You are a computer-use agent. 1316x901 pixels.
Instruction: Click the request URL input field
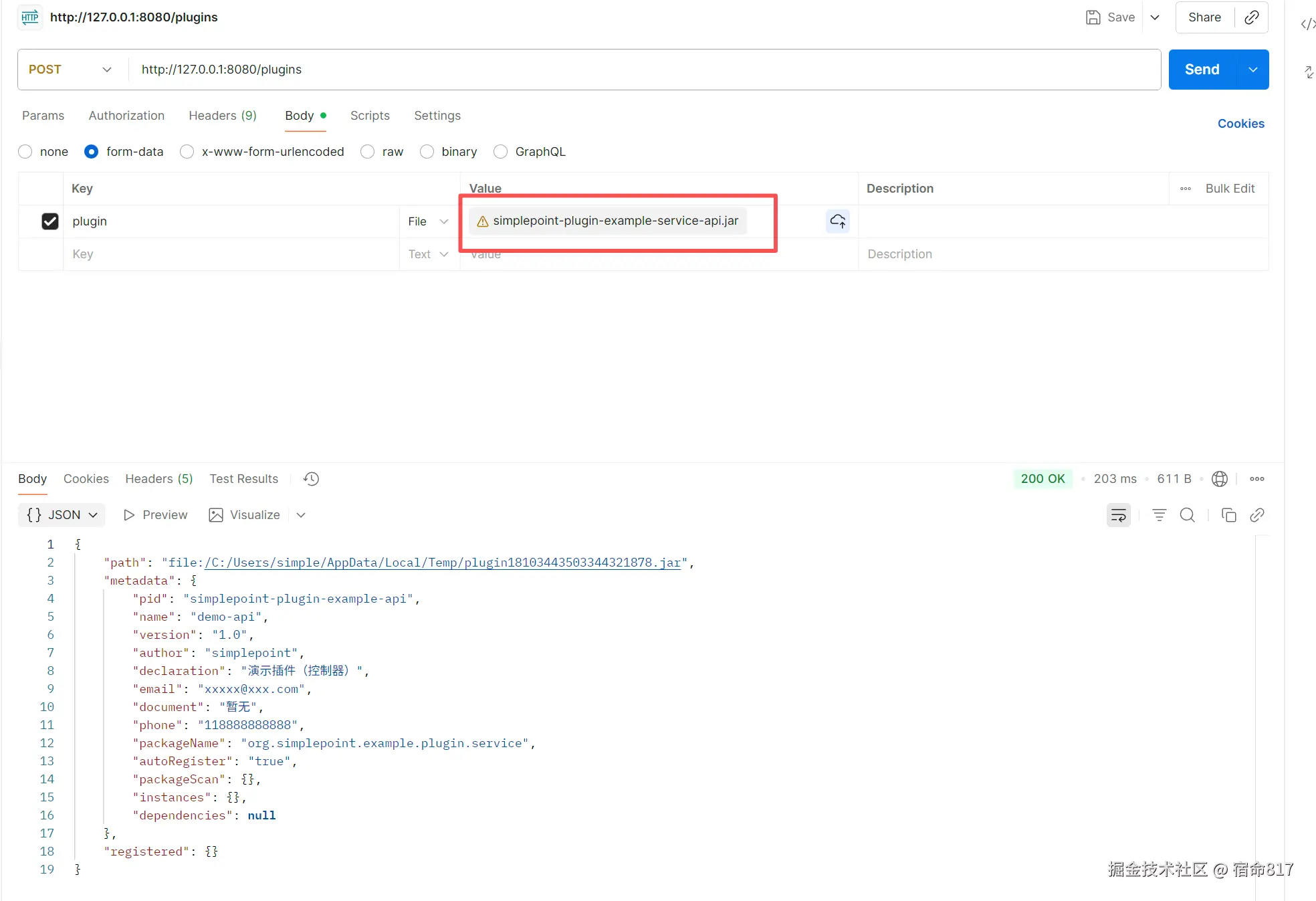(x=642, y=70)
